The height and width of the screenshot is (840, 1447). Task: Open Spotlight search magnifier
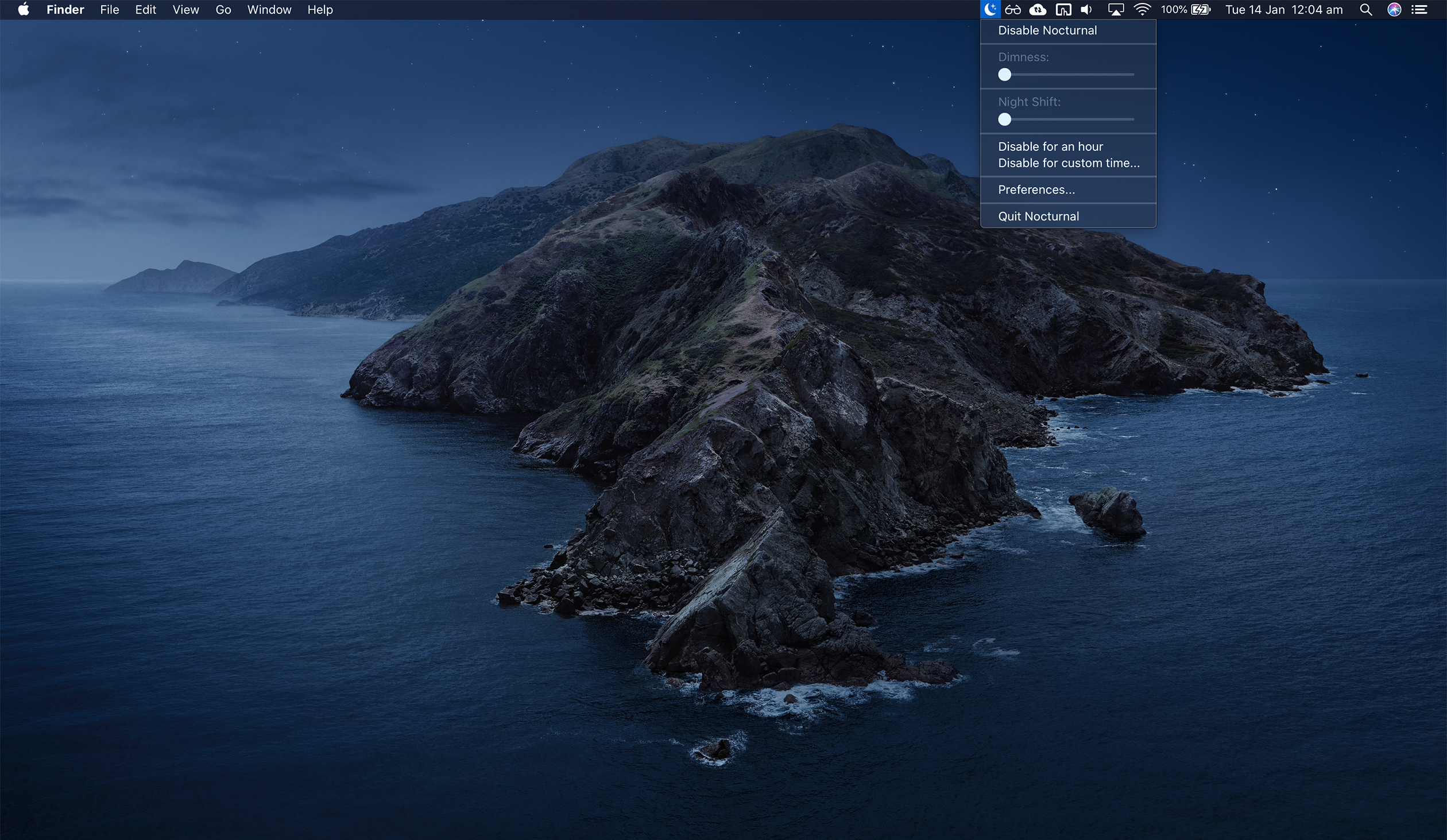[1366, 10]
